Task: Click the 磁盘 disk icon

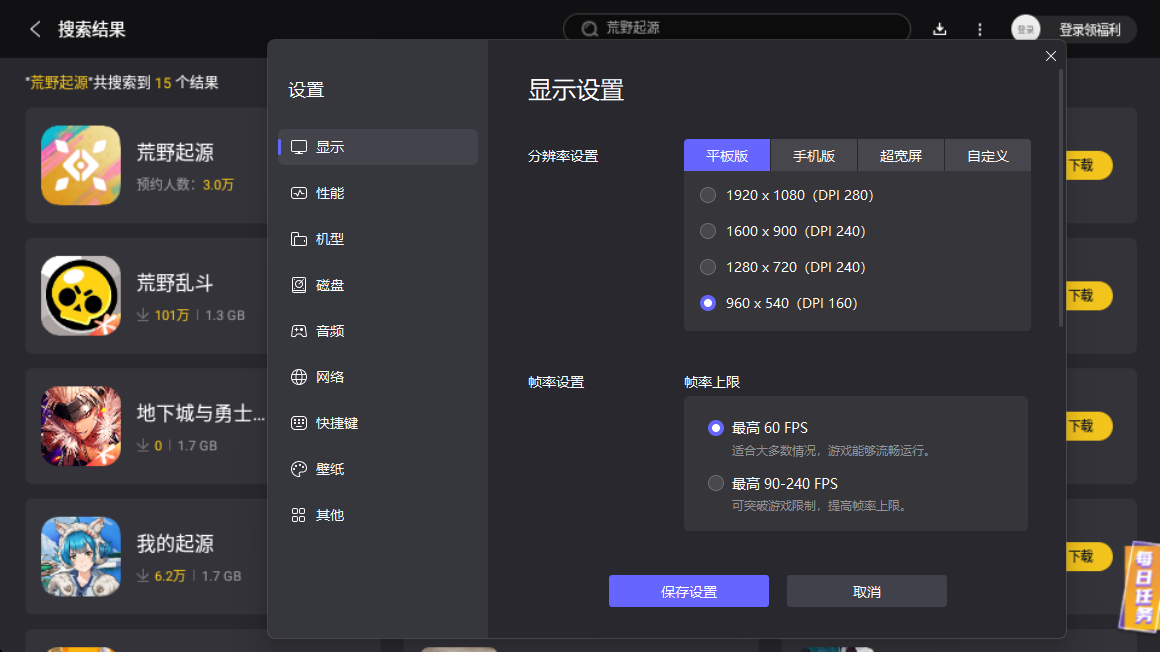Action: 299,285
